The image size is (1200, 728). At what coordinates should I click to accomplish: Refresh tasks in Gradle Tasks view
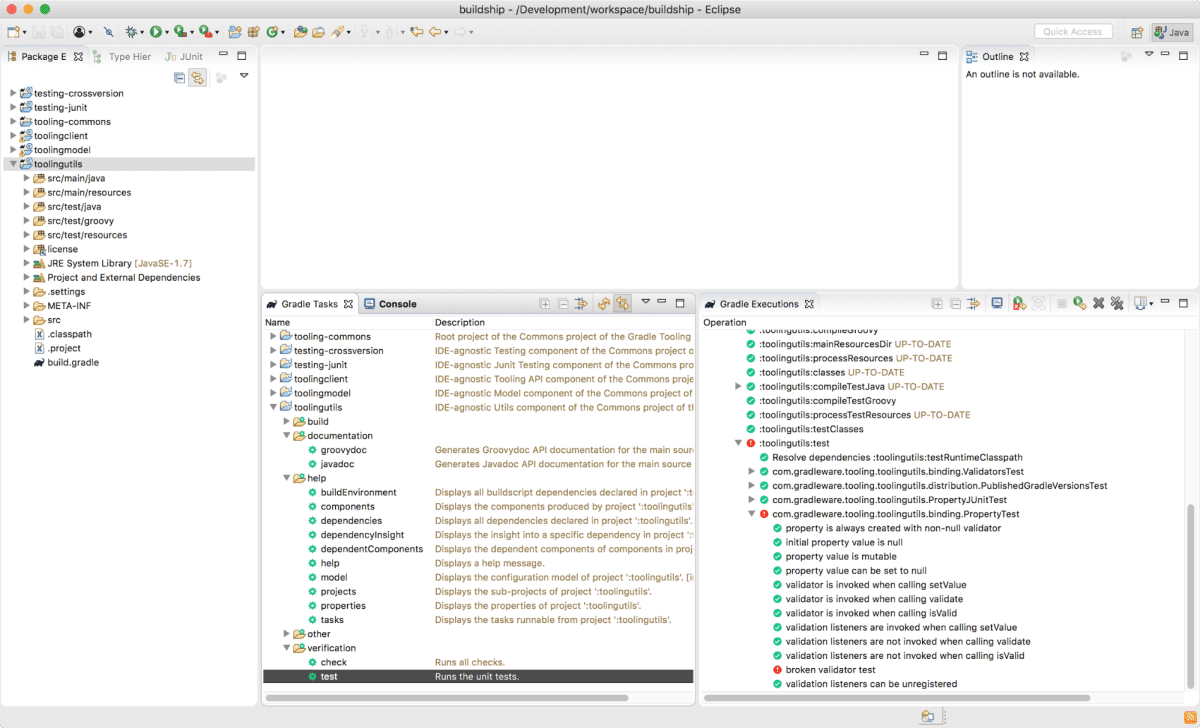click(604, 304)
